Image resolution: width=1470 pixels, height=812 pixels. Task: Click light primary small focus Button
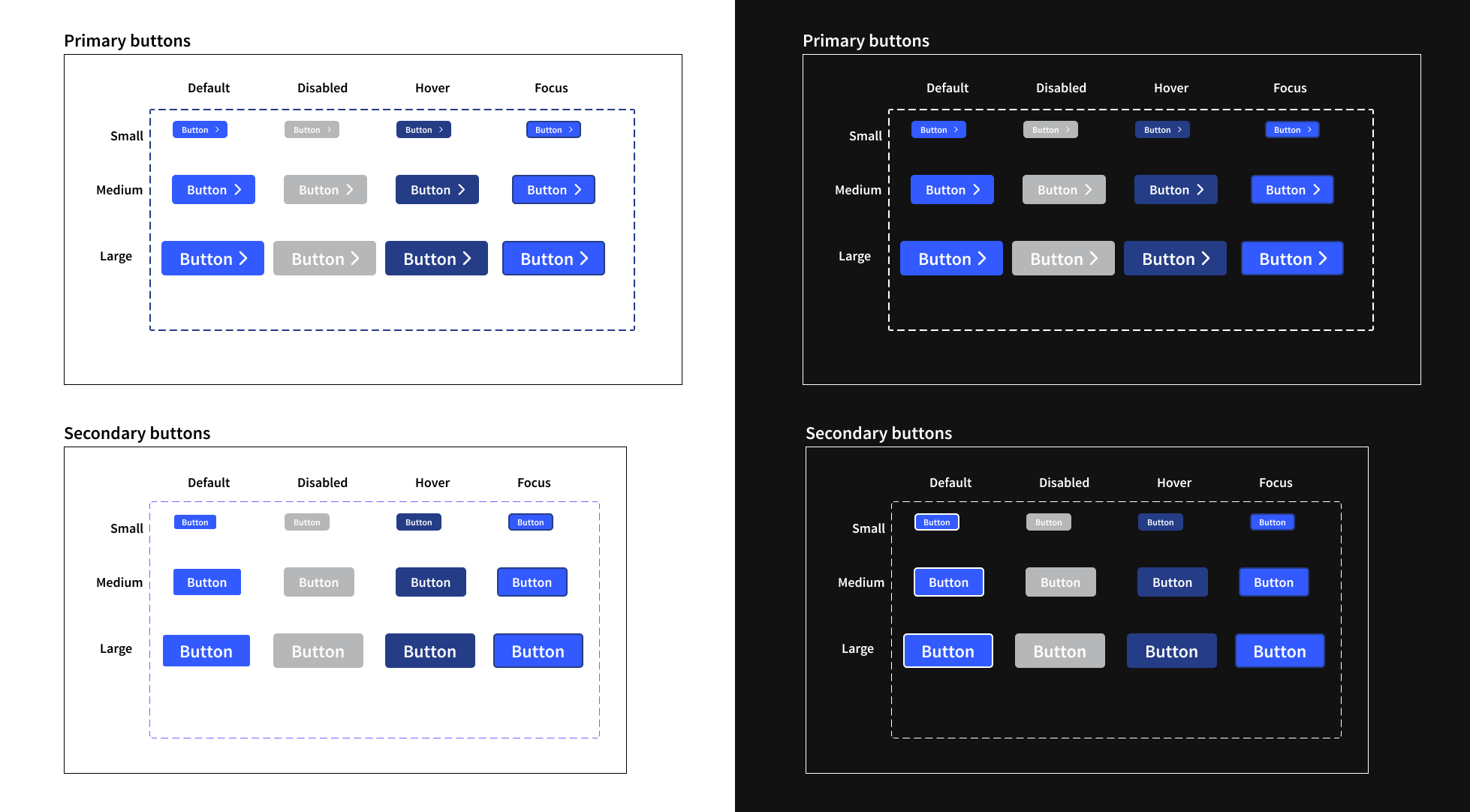pos(553,130)
